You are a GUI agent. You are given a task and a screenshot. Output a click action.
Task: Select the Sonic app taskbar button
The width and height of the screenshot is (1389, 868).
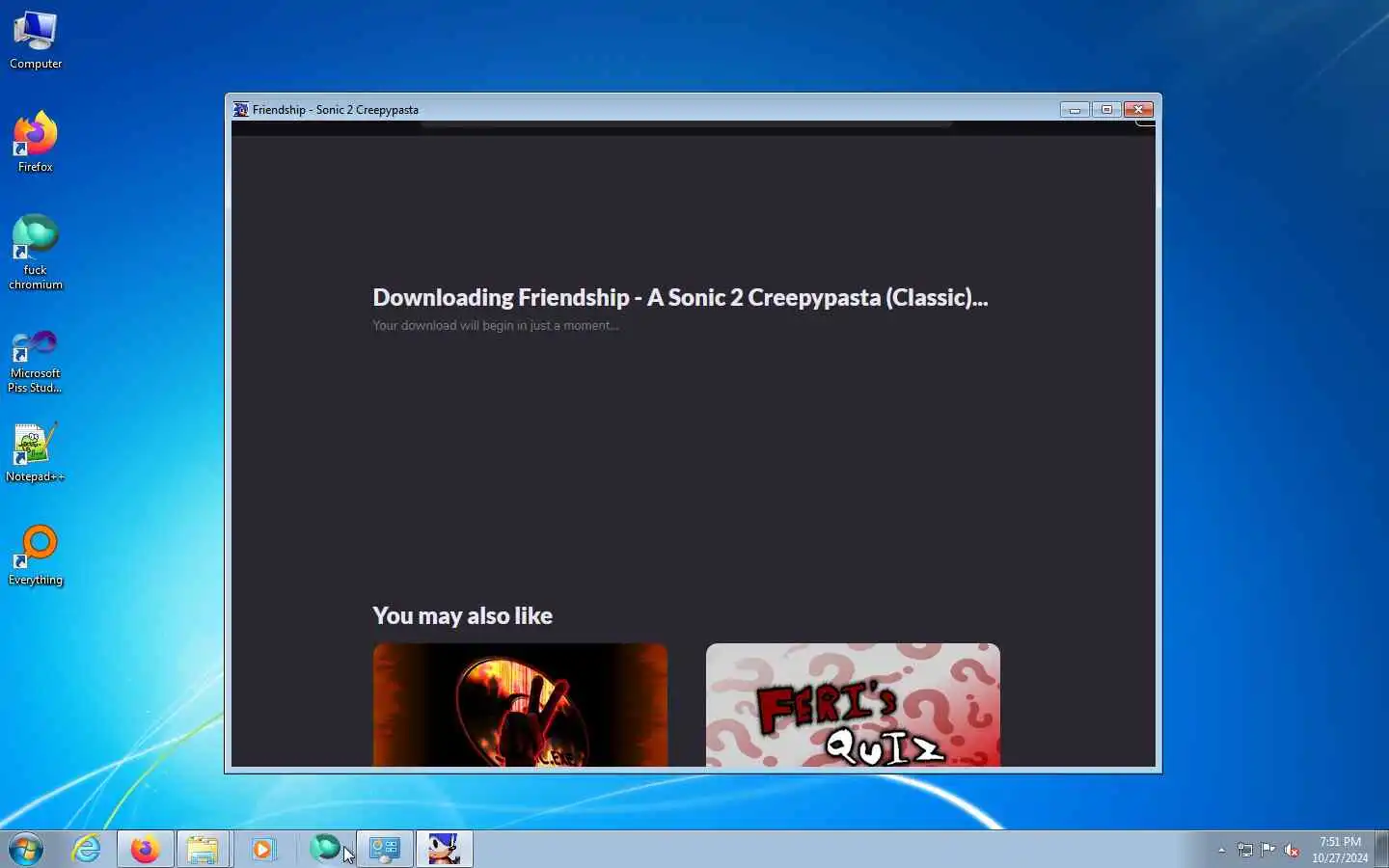pyautogui.click(x=445, y=850)
